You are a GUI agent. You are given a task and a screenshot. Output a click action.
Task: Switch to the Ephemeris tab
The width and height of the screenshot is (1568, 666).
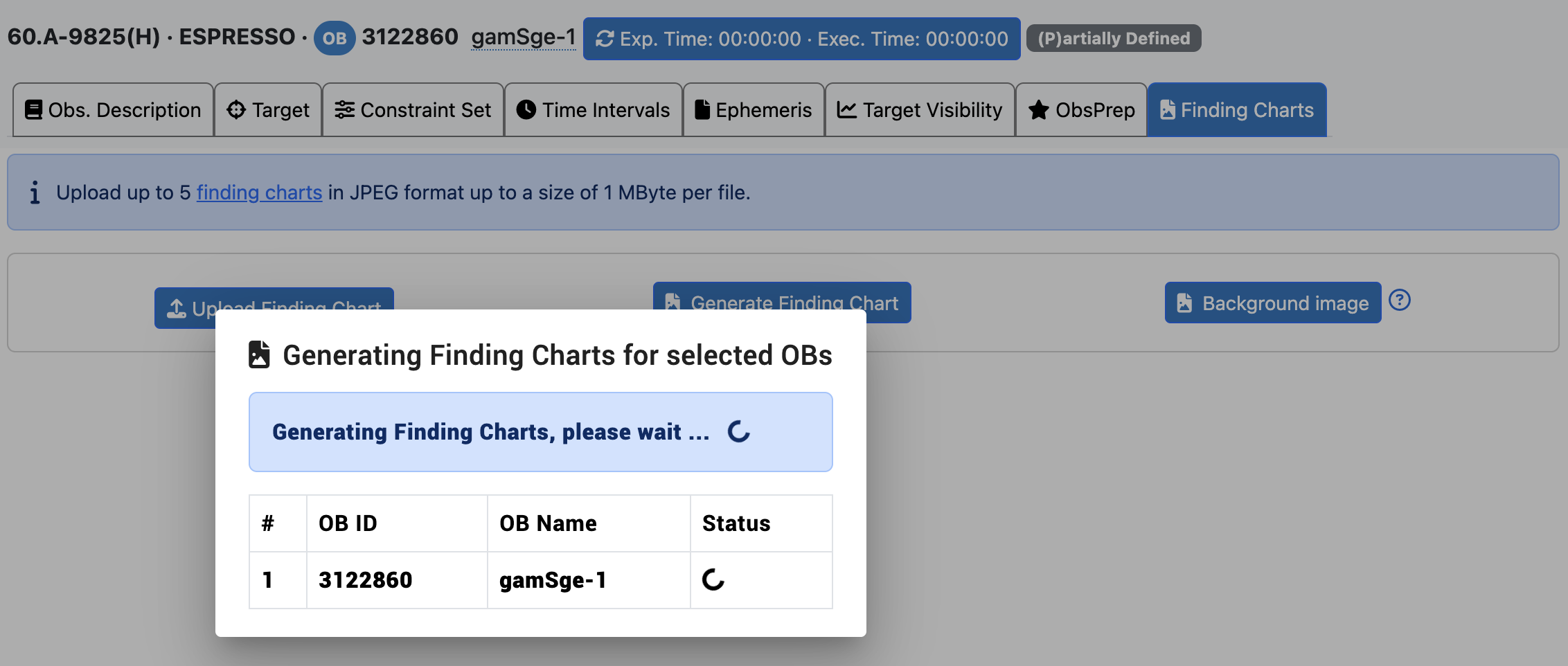(x=754, y=110)
